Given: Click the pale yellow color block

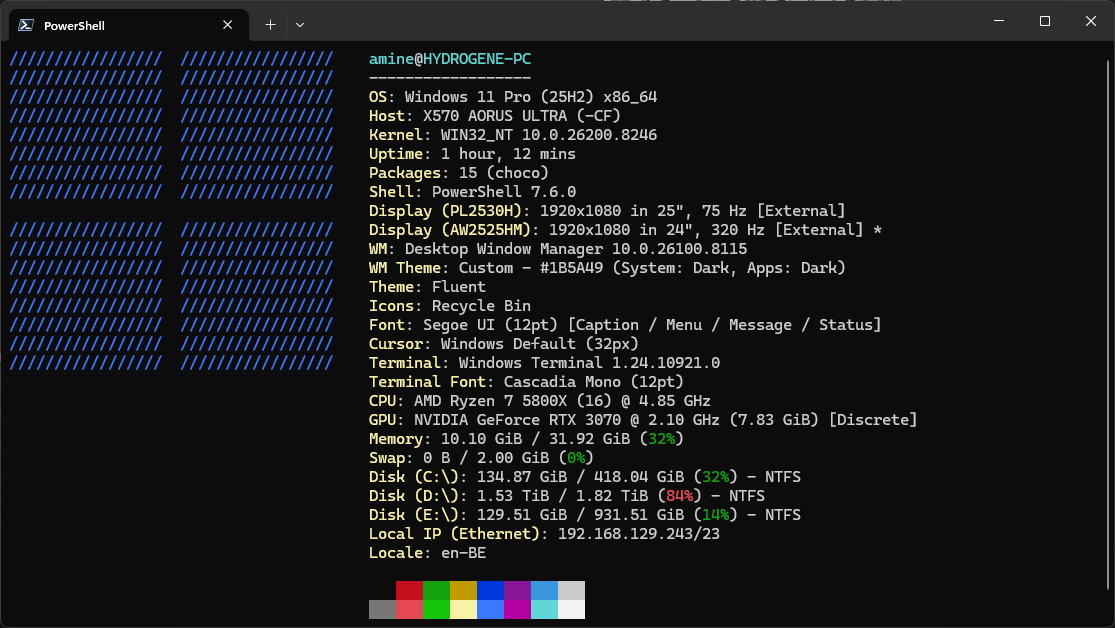Looking at the screenshot, I should click(464, 610).
